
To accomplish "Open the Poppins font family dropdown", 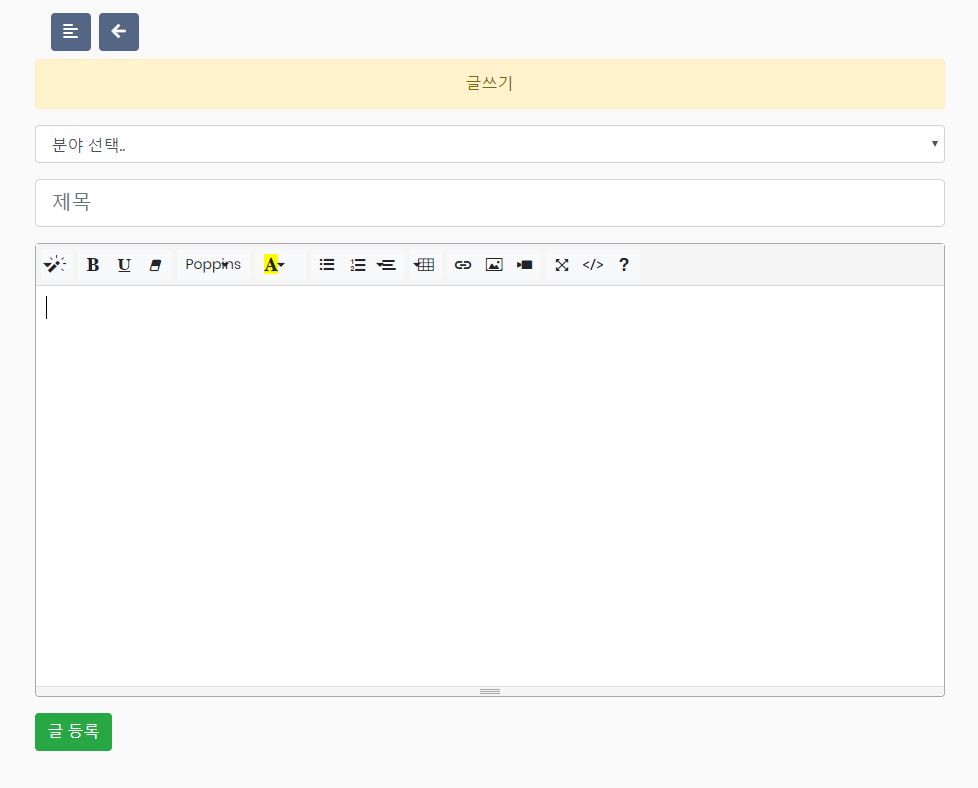I will 213,265.
